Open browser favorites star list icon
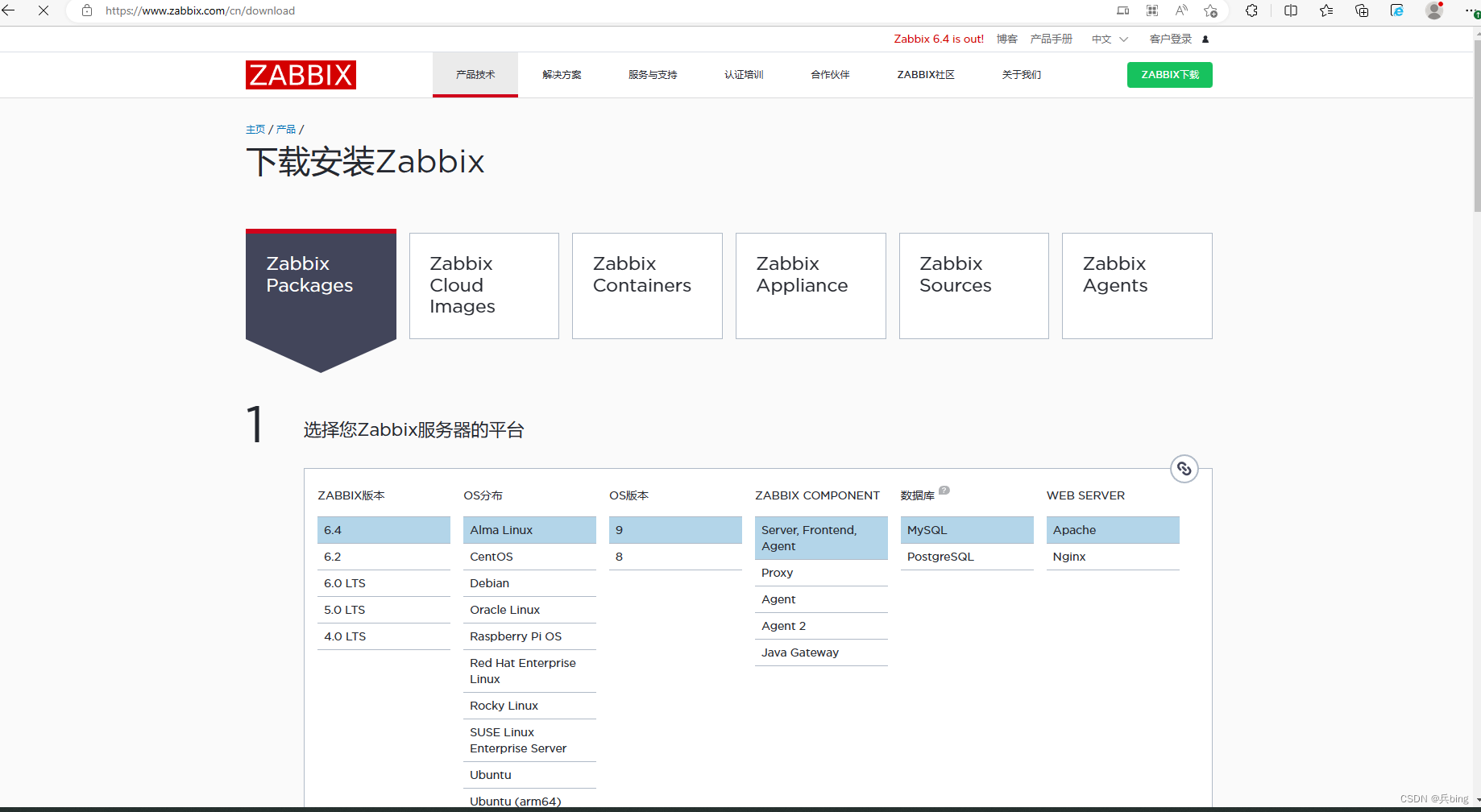This screenshot has width=1481, height=812. (x=1326, y=10)
